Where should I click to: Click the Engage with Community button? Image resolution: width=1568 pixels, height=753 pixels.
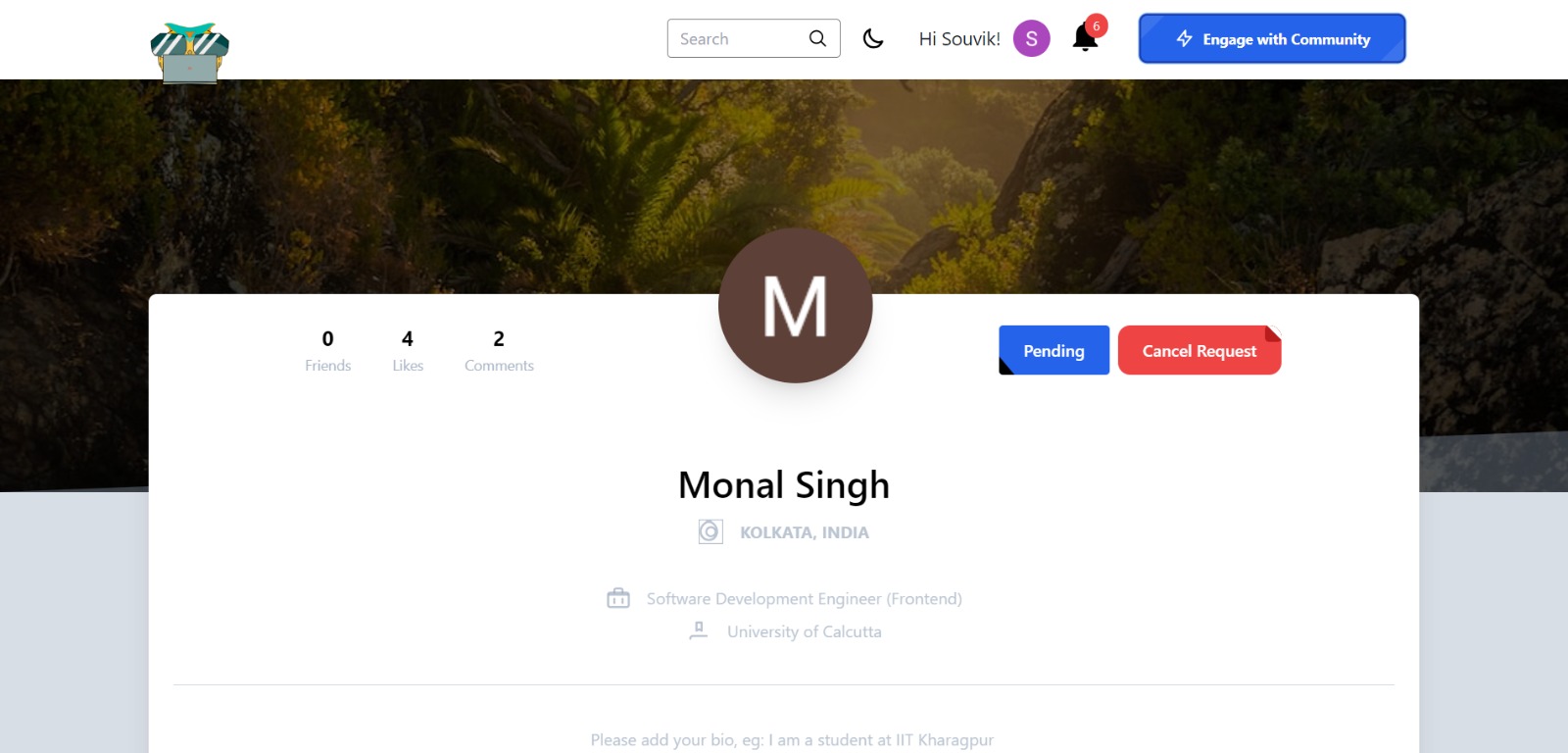click(1272, 38)
